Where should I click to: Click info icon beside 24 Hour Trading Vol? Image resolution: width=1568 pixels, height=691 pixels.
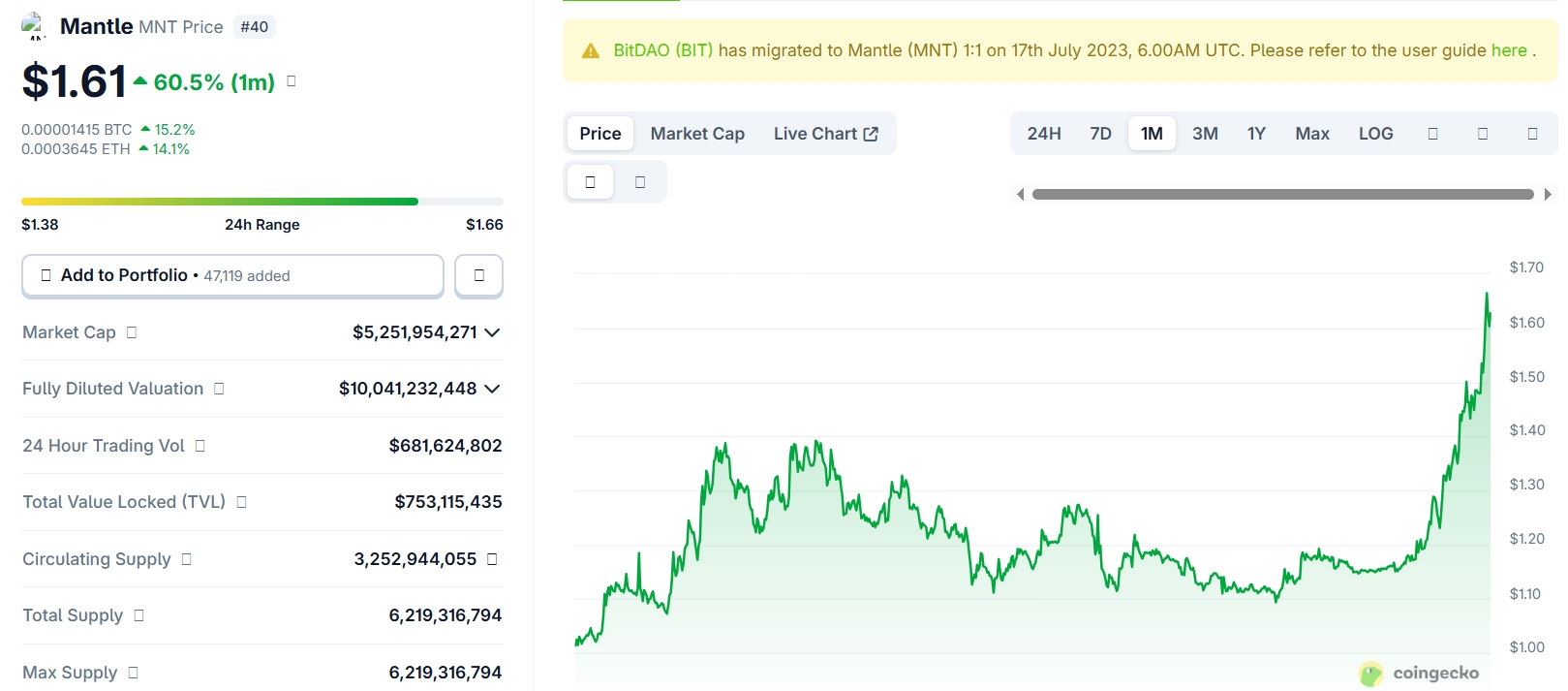pyautogui.click(x=200, y=446)
